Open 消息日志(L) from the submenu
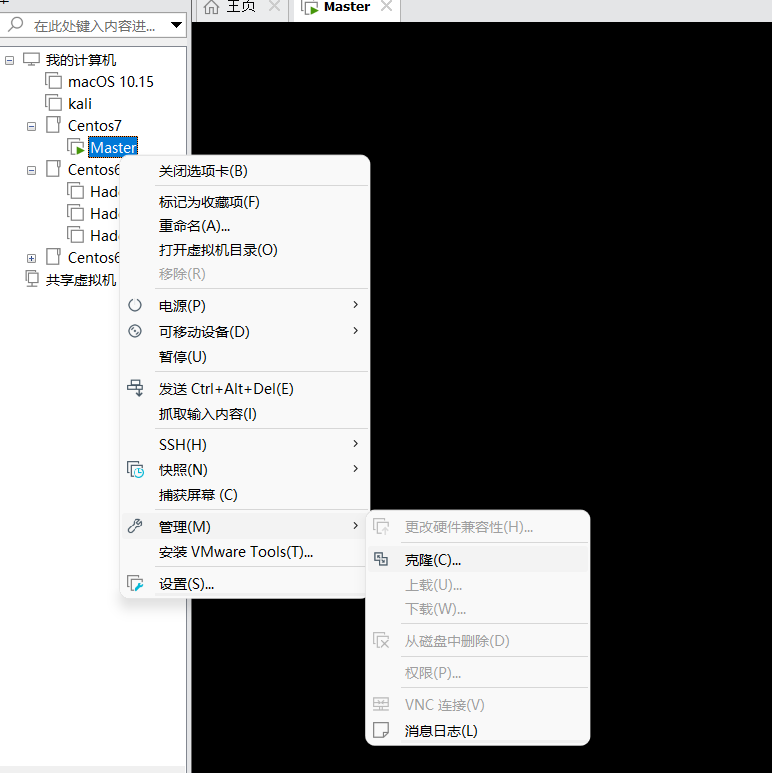Screen dimensions: 772x773 (x=478, y=731)
